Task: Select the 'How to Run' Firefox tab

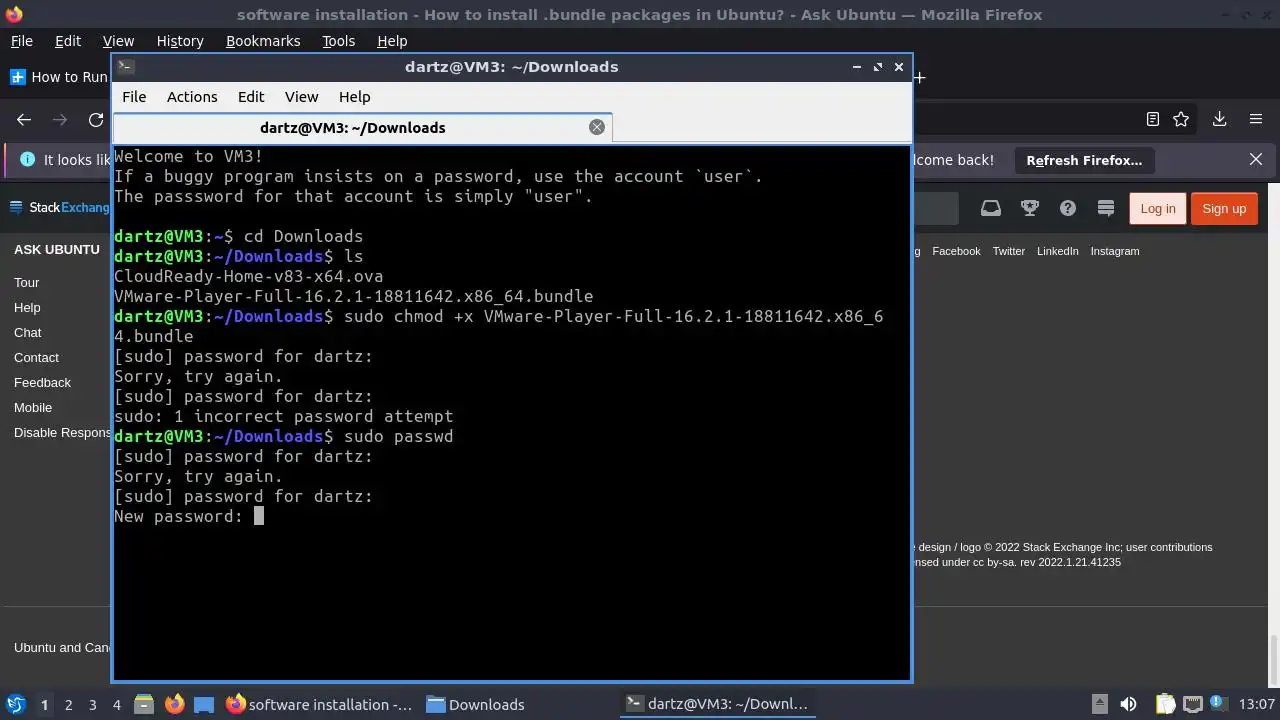Action: coord(58,77)
